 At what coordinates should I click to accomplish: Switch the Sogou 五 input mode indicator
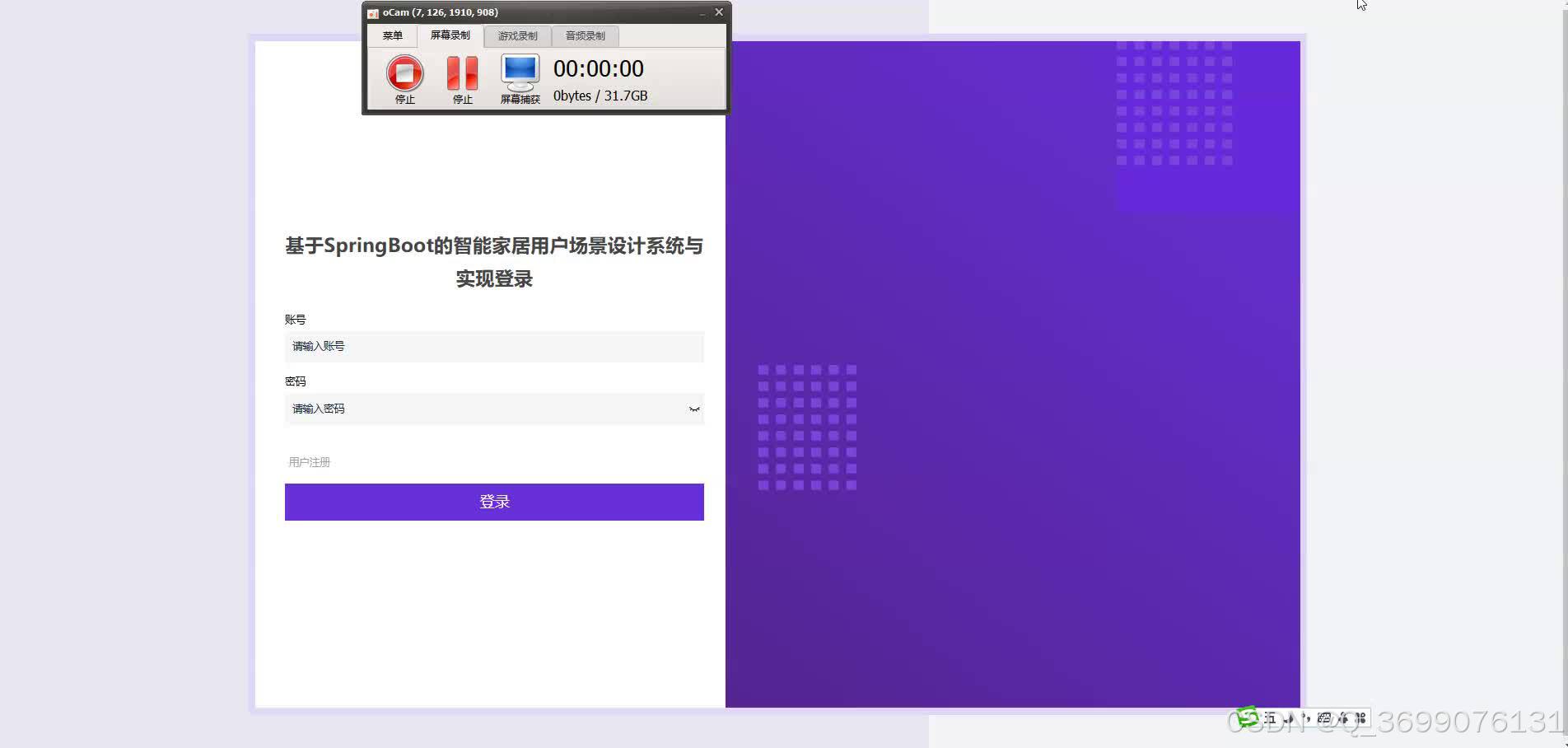(x=1271, y=718)
